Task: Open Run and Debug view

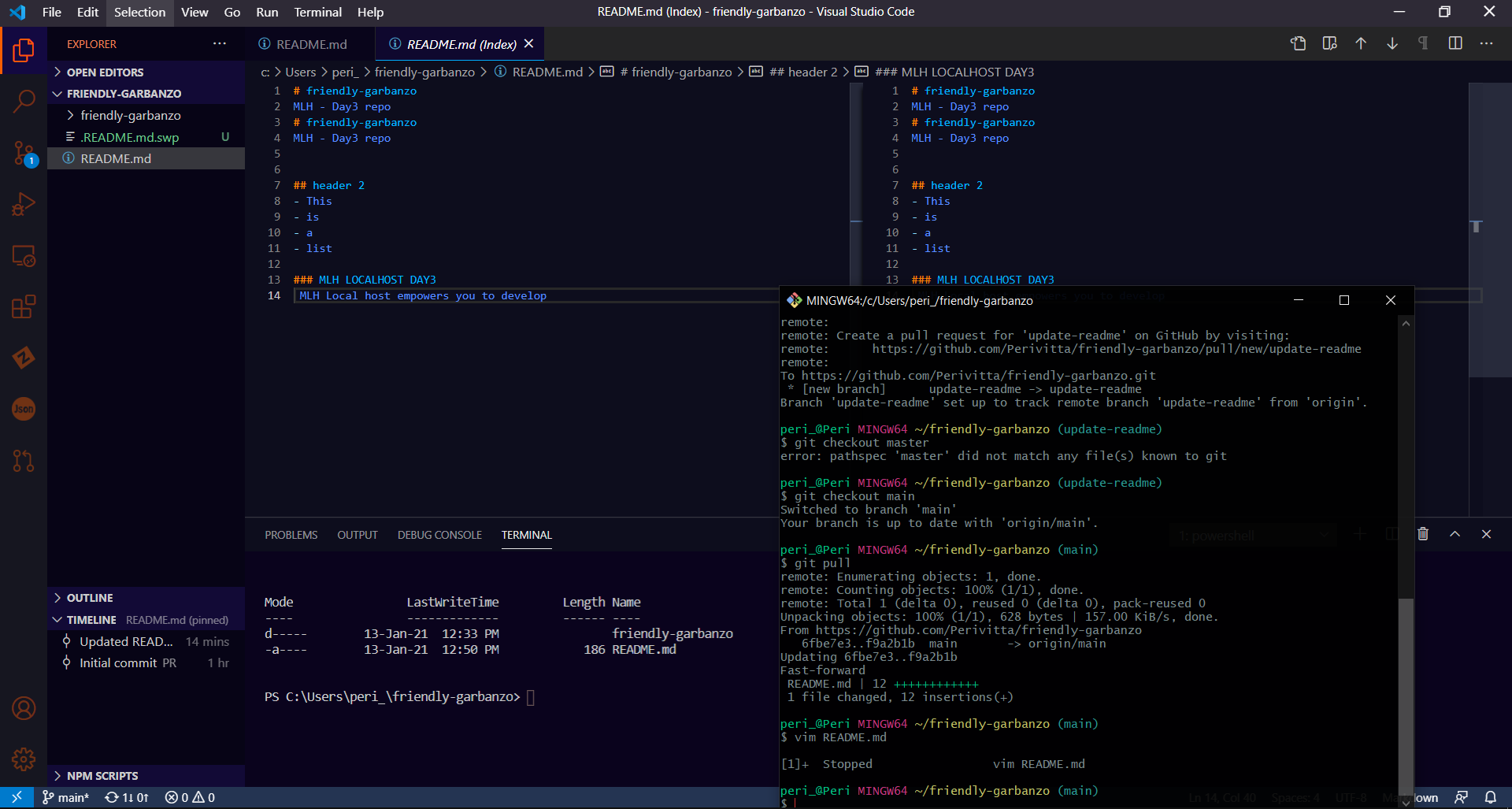Action: [24, 204]
